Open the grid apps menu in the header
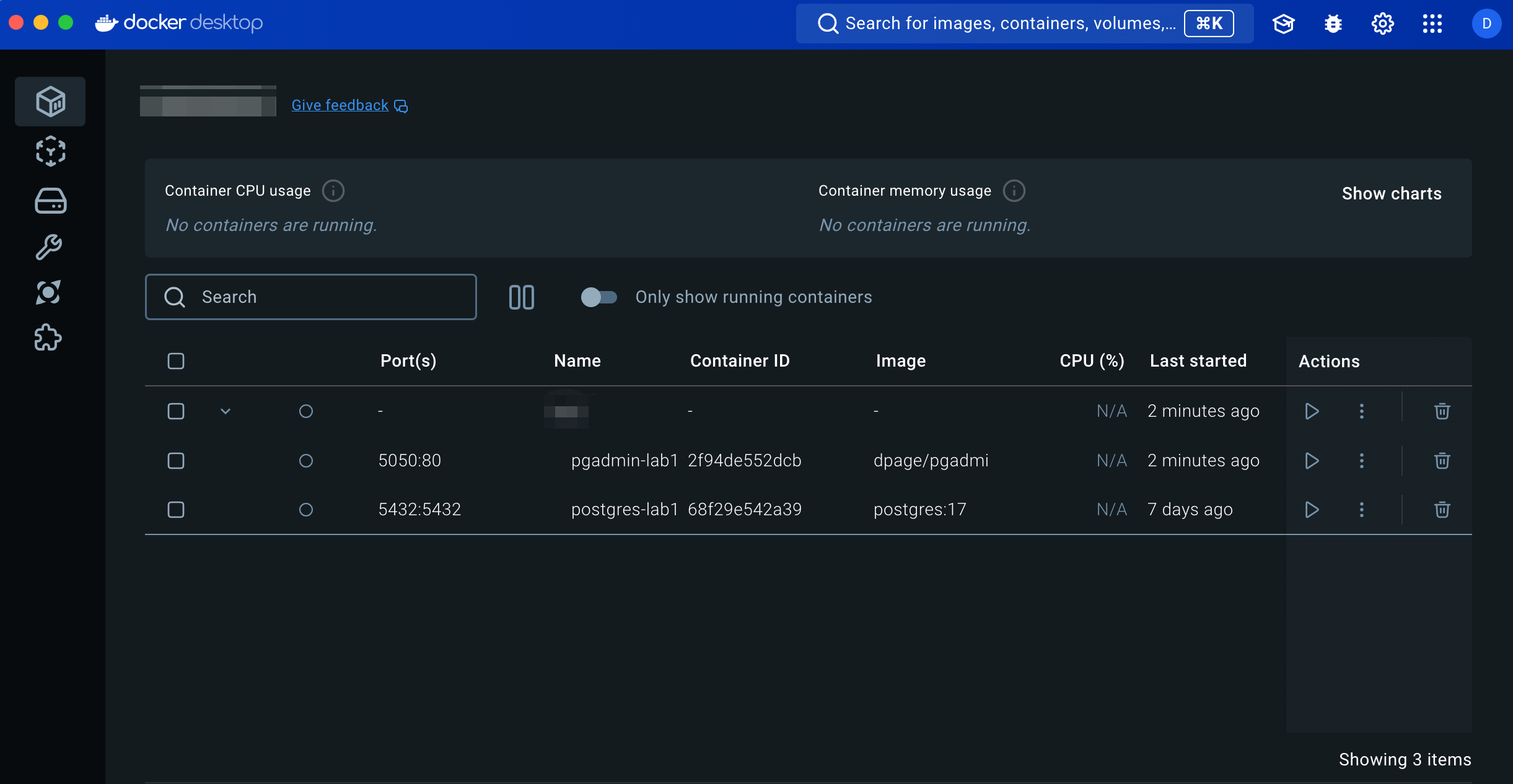Image resolution: width=1513 pixels, height=784 pixels. click(x=1431, y=24)
